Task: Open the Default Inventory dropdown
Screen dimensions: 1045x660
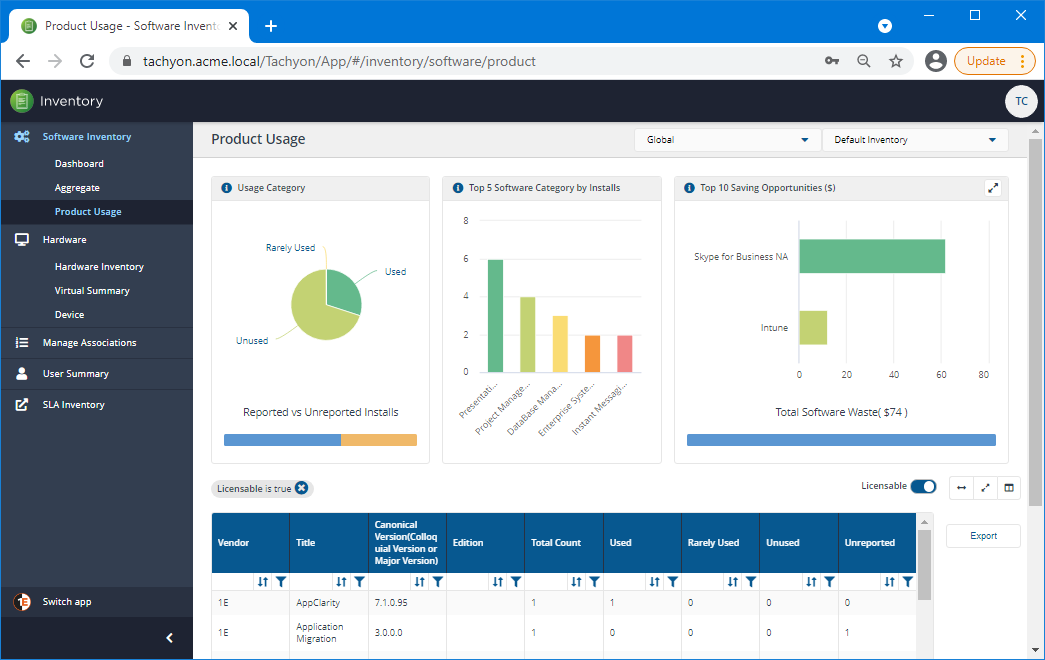Action: coord(915,140)
